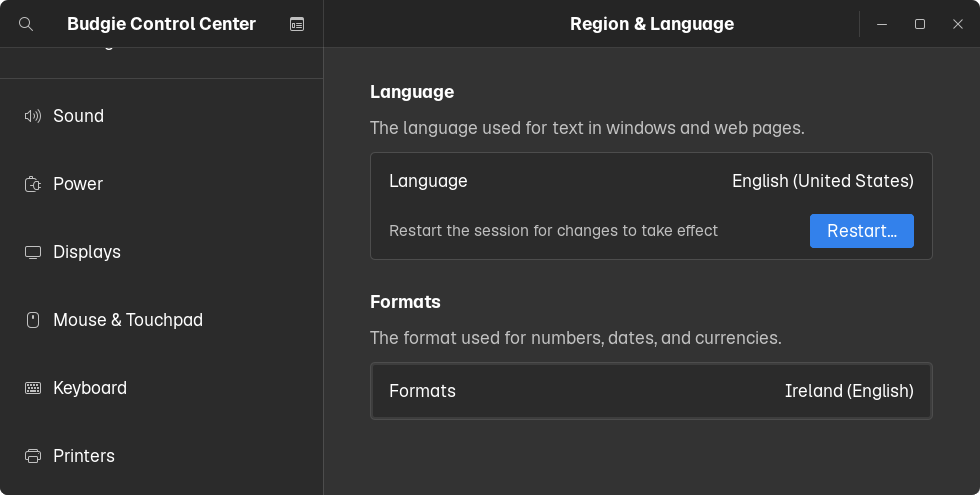Click the Printers icon in the sidebar

point(33,456)
